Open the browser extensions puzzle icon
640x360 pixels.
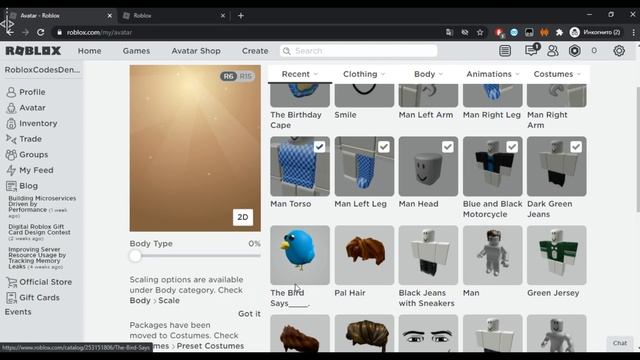(x=559, y=32)
